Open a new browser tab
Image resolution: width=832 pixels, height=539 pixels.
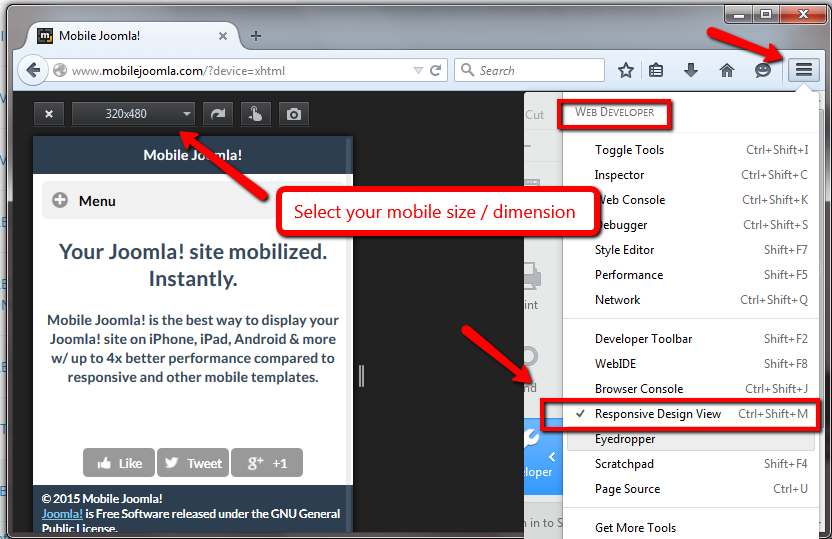(256, 36)
